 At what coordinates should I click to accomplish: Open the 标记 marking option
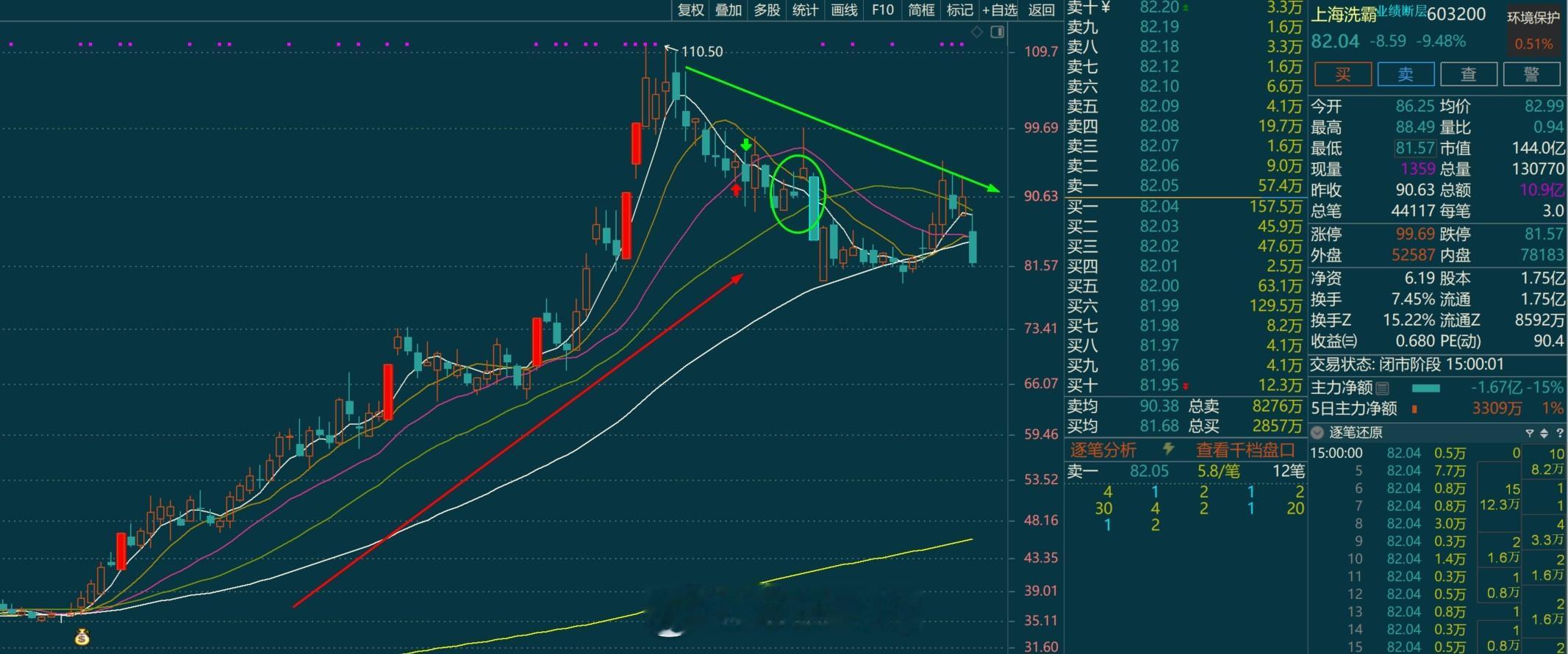click(959, 10)
